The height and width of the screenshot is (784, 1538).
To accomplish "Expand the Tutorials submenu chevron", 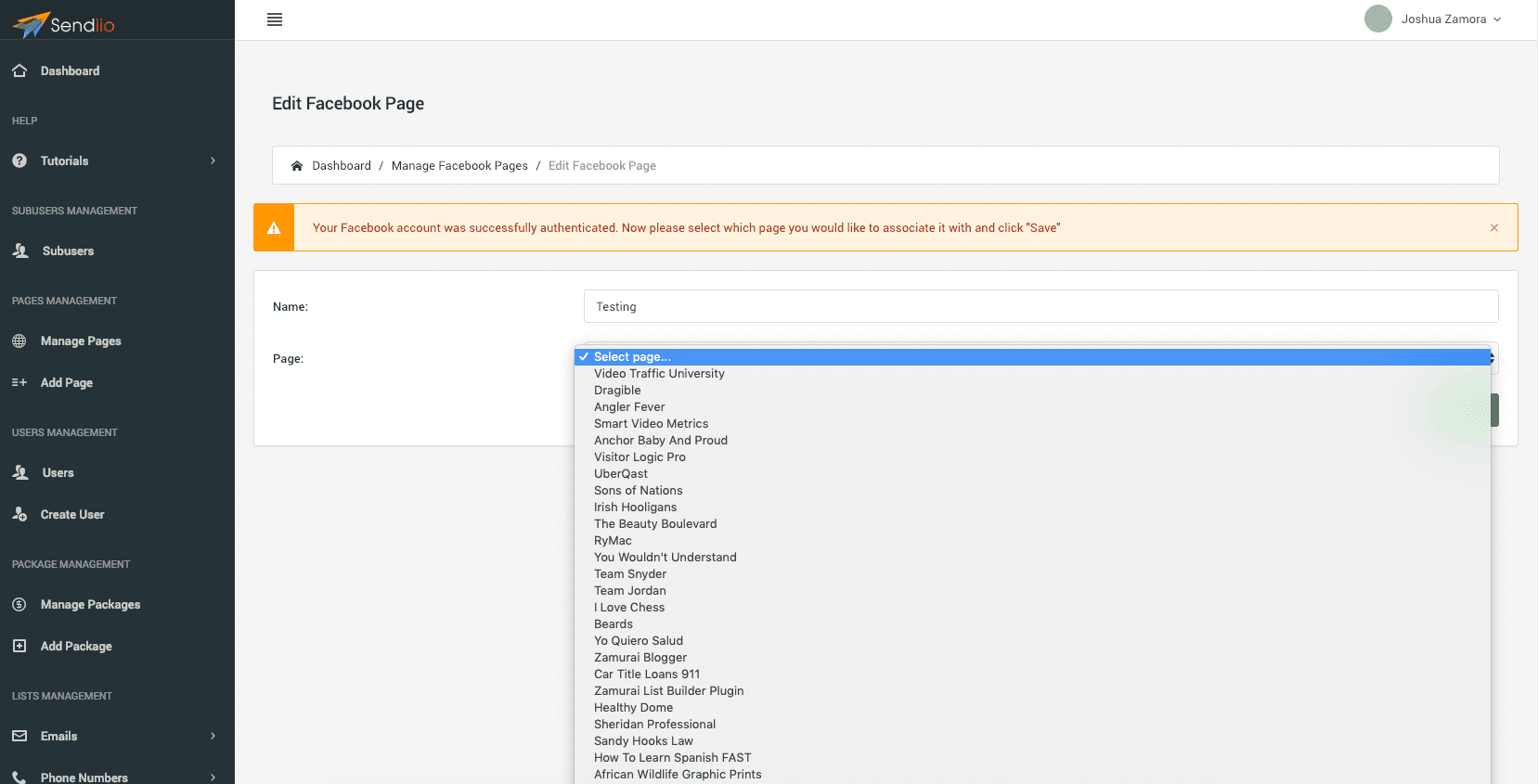I will 213,161.
